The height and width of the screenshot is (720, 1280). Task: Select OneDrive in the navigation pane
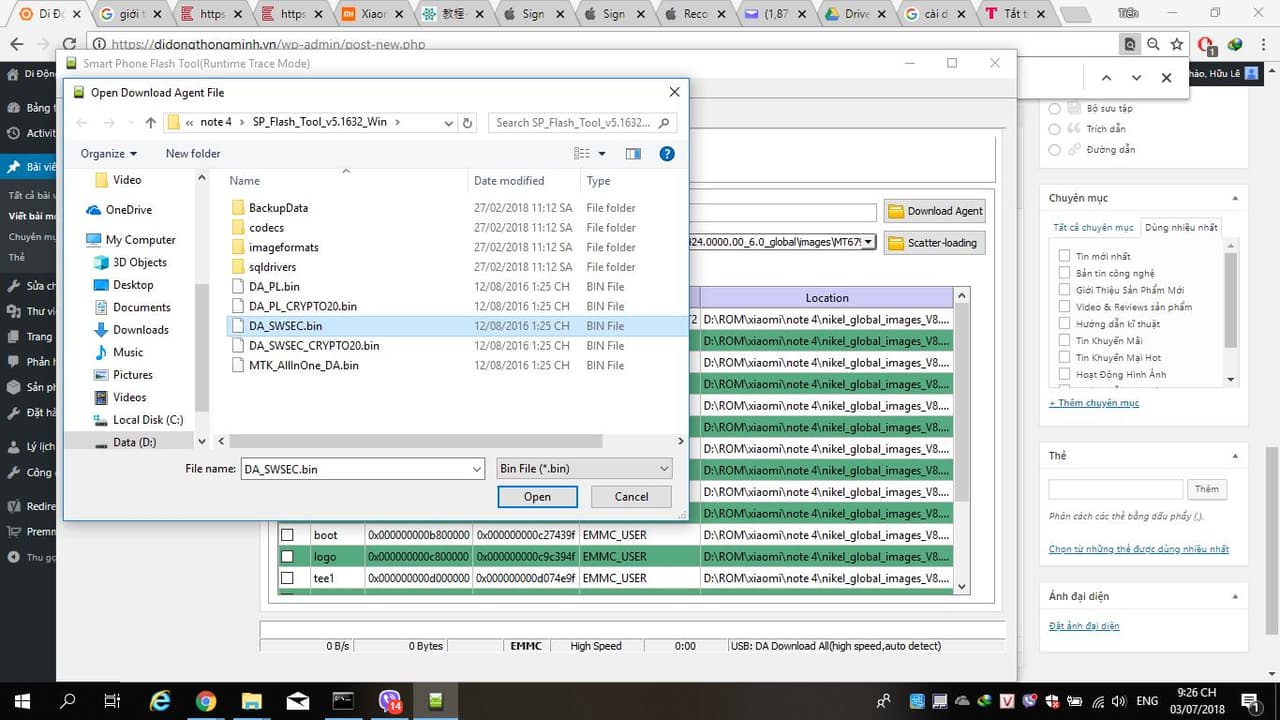tap(128, 210)
